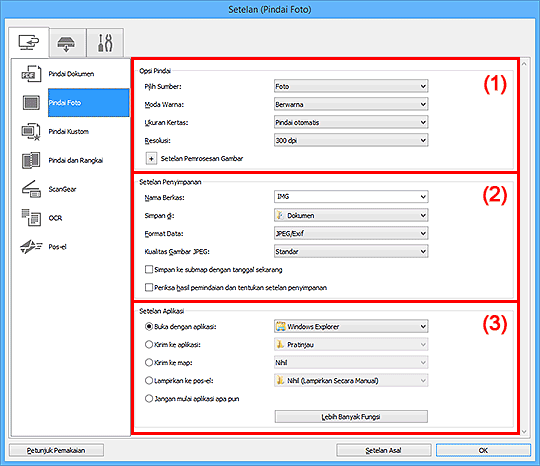Open the Format Data dropdown
The width and height of the screenshot is (540, 466).
pyautogui.click(x=351, y=233)
